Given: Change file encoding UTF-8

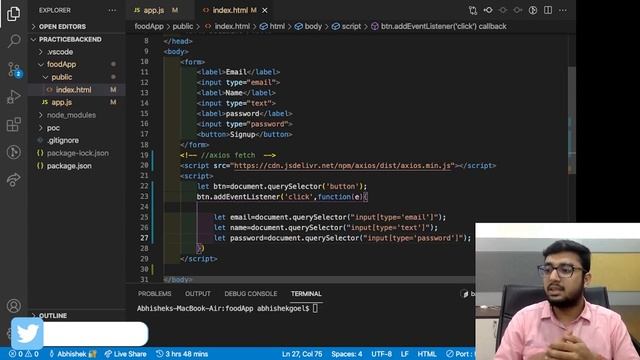Looking at the screenshot, I should point(381,354).
